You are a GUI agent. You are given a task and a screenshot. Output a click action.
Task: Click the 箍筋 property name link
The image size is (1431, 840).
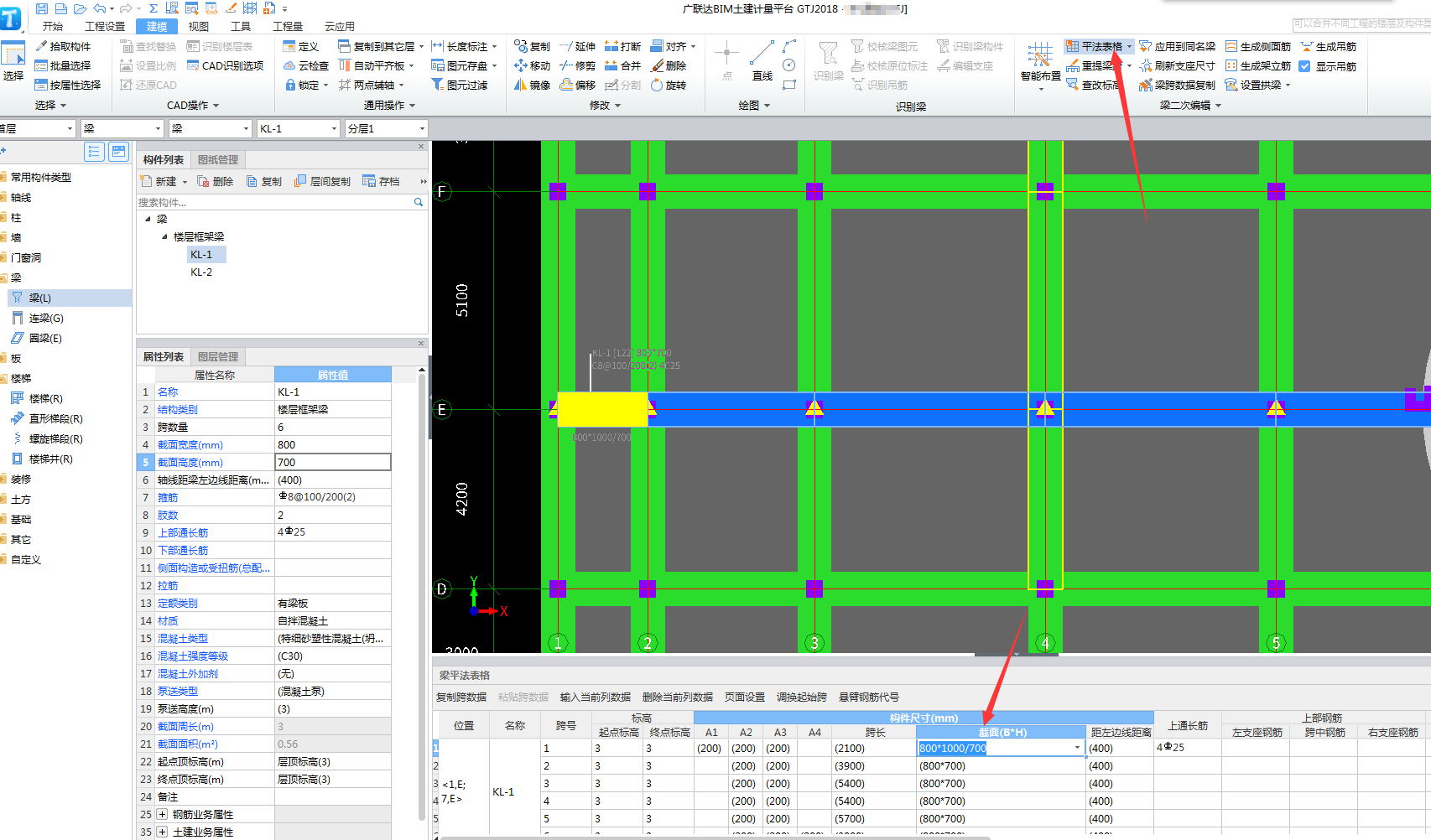point(168,497)
